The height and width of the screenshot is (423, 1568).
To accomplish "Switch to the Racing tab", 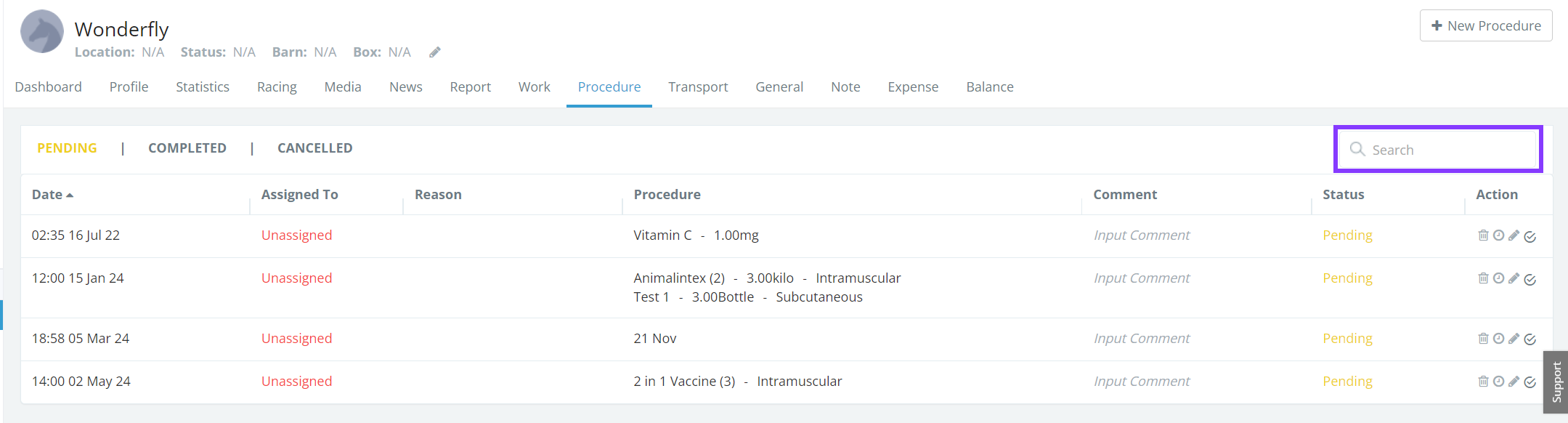I will click(x=277, y=87).
